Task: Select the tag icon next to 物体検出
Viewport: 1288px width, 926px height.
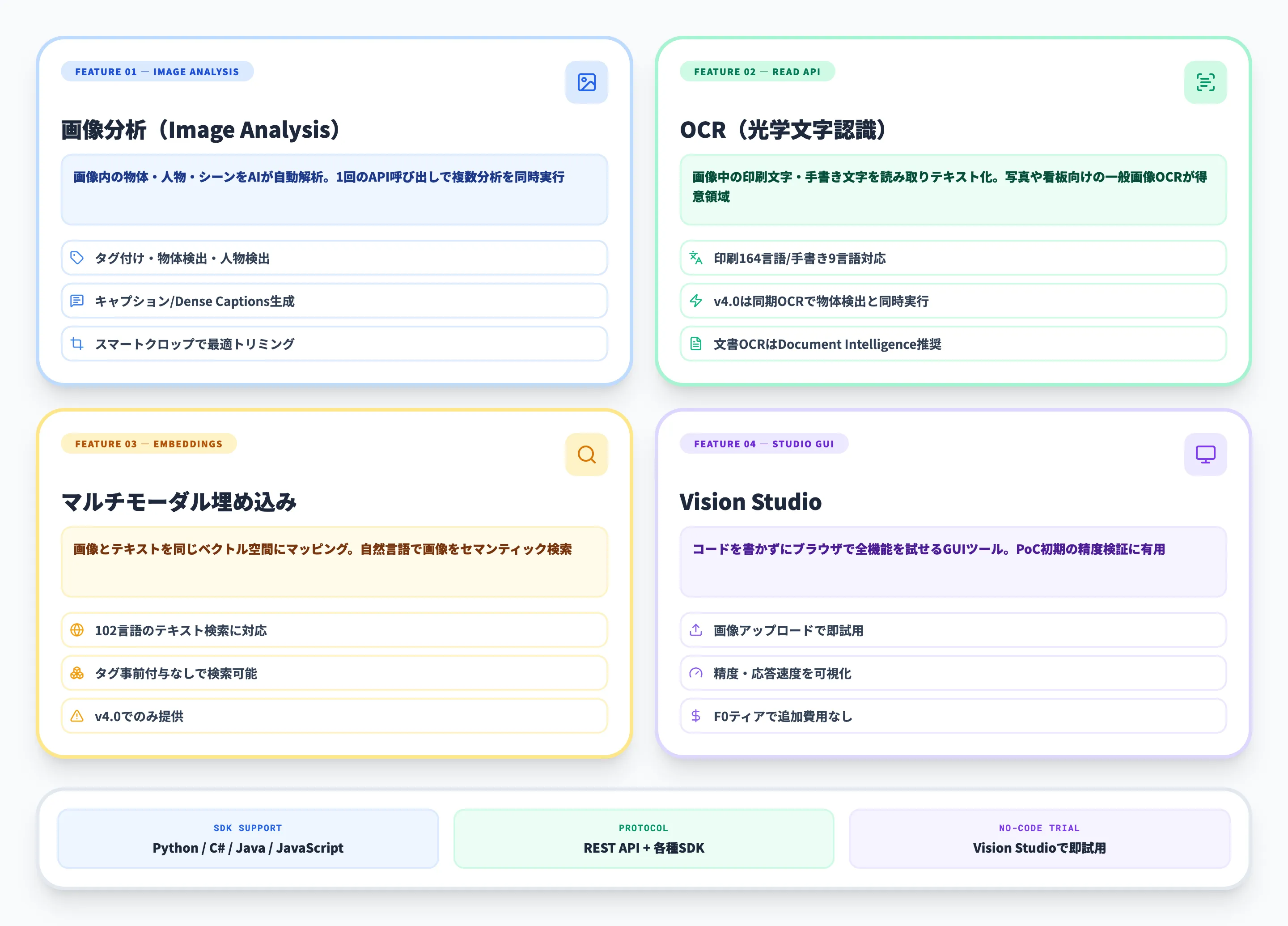Action: pyautogui.click(x=78, y=258)
